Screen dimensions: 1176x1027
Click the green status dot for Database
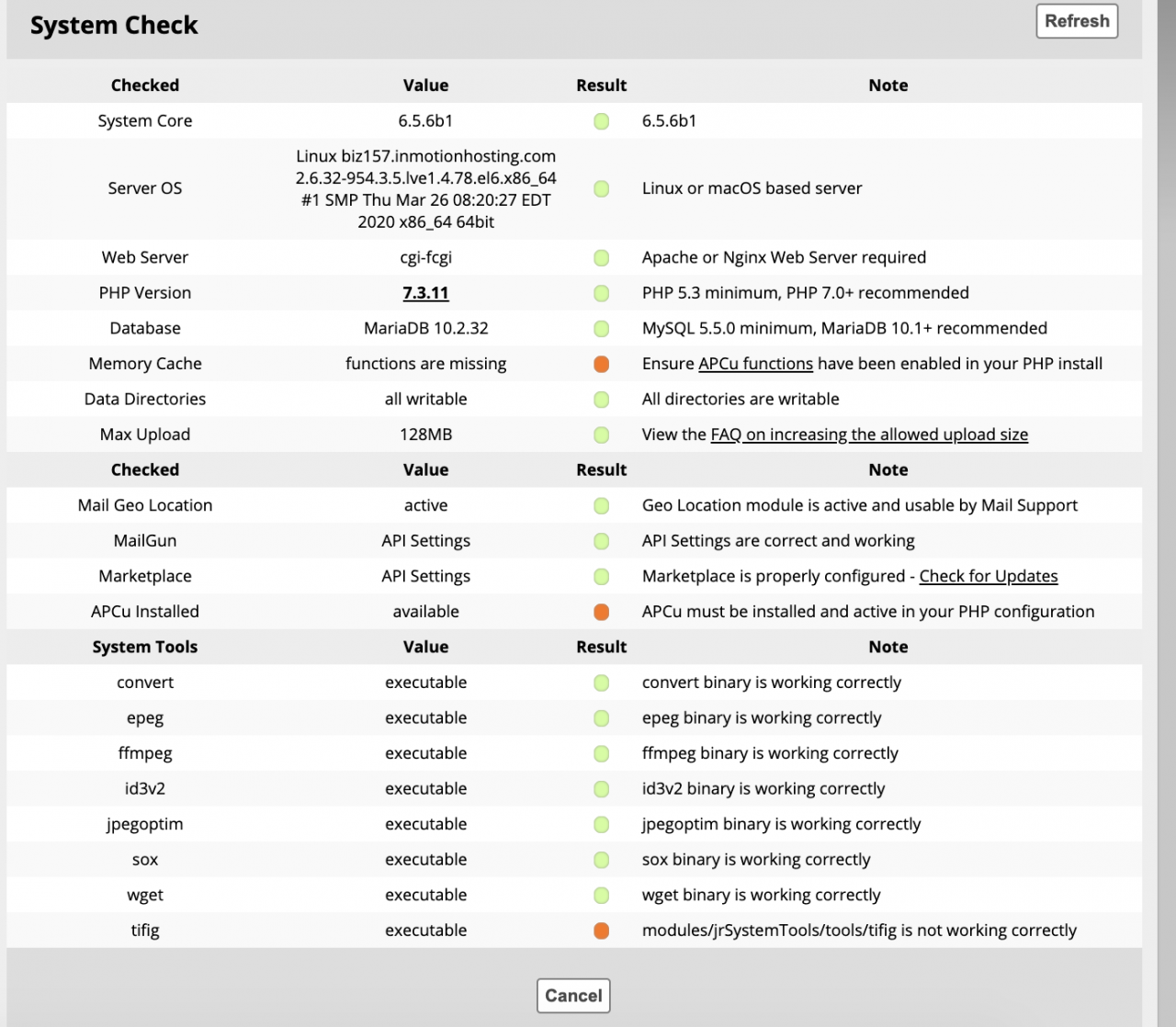point(602,329)
